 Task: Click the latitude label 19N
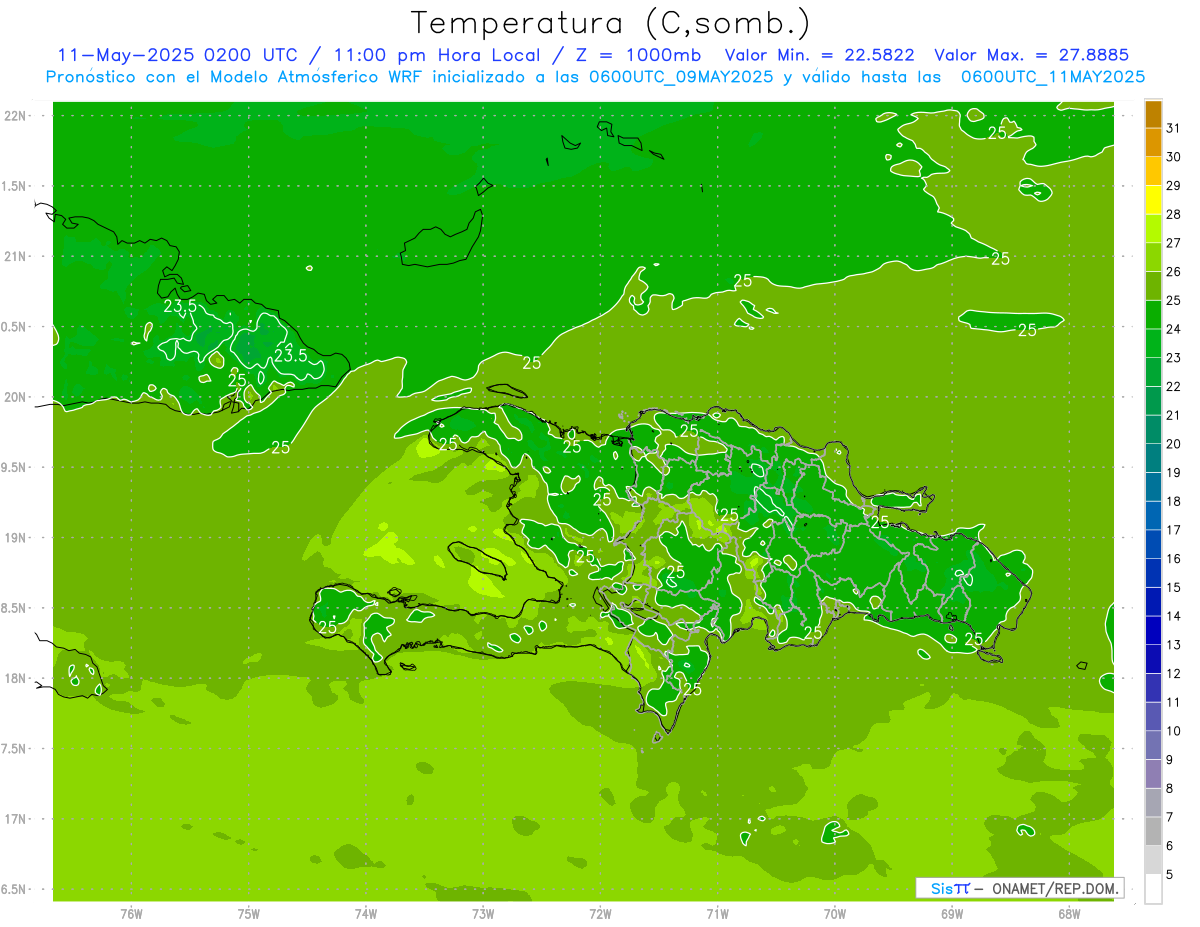15,537
